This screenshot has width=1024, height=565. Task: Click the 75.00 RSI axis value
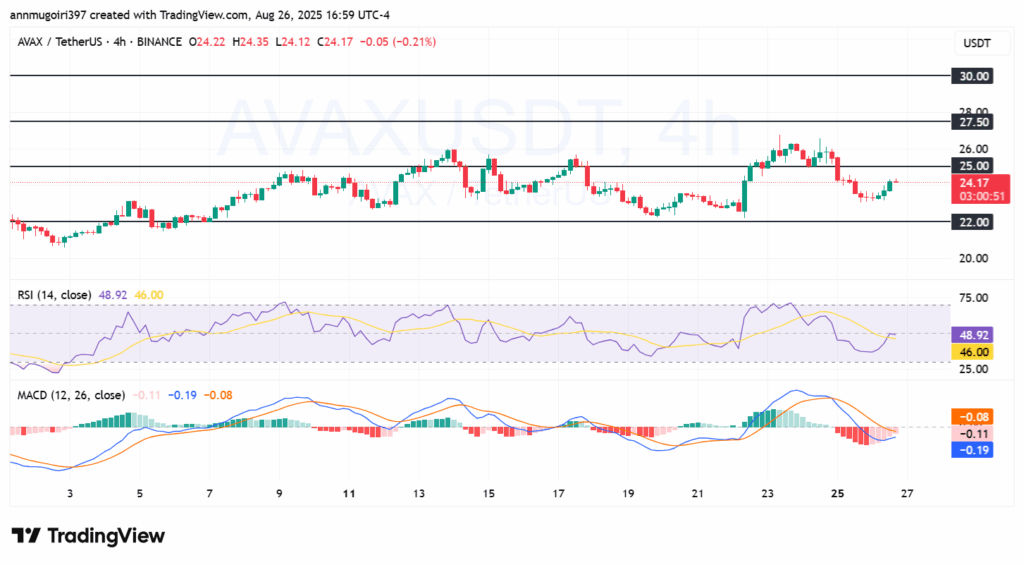(974, 298)
